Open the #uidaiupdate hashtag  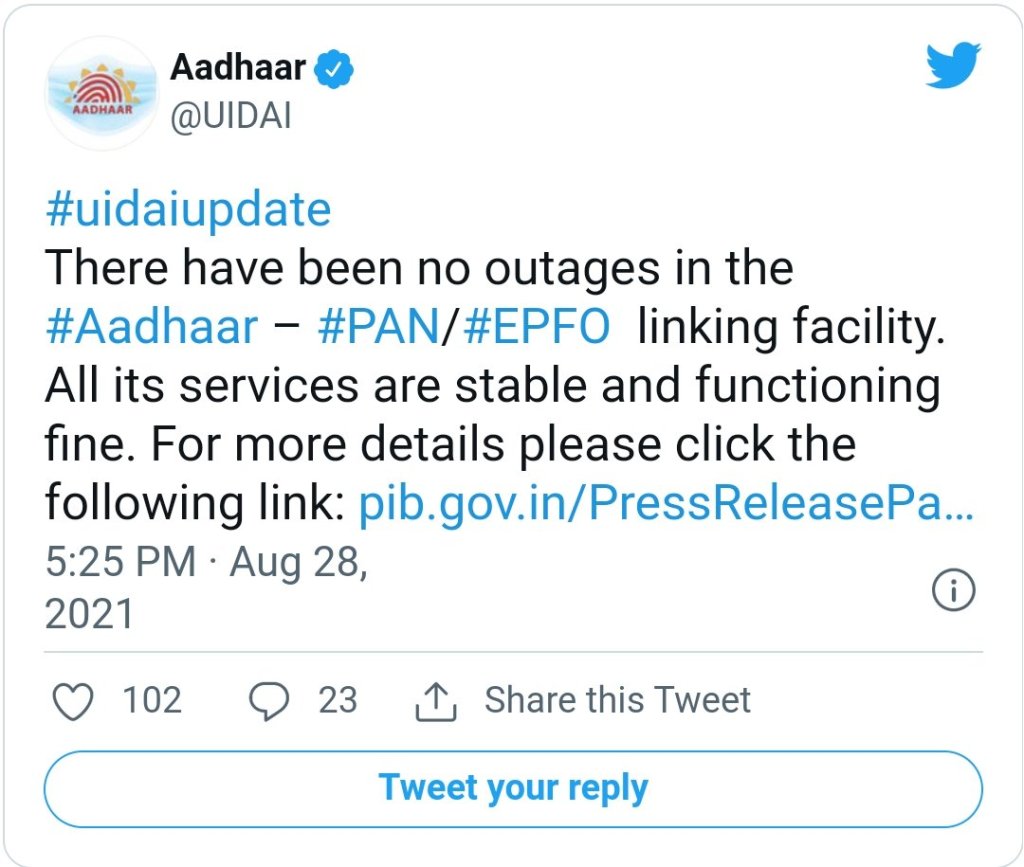(188, 210)
